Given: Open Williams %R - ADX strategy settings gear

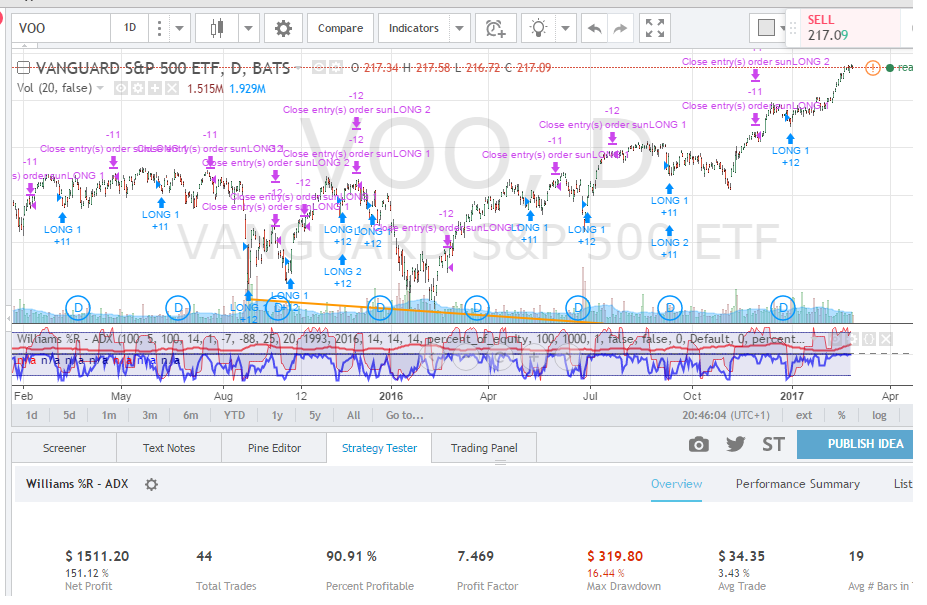Looking at the screenshot, I should (151, 484).
